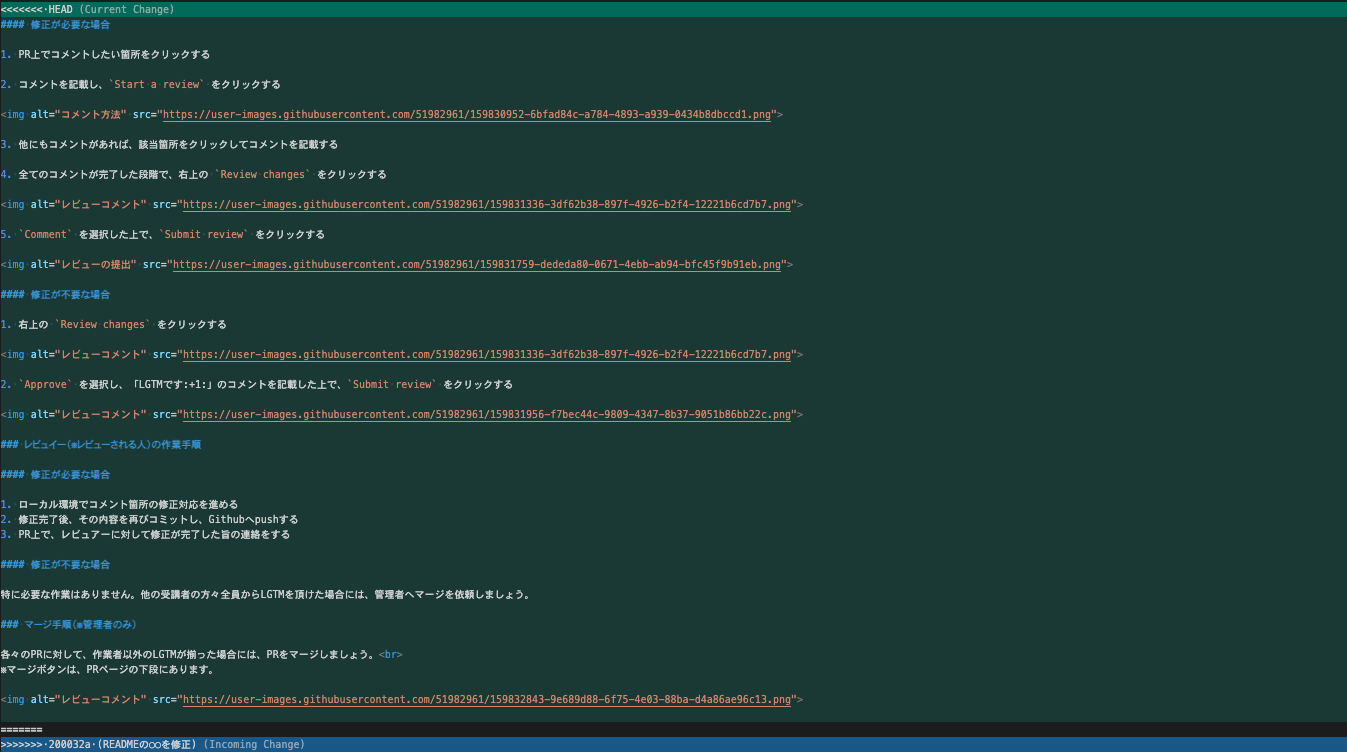The image size is (1347, 752).
Task: Click the ======= conflict separator line
Action: click(x=673, y=730)
